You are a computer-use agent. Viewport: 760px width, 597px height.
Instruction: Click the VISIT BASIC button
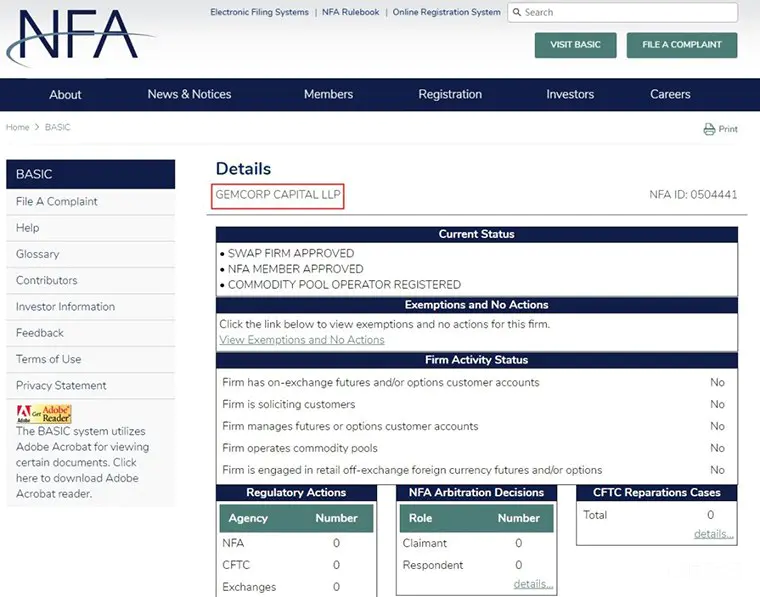(575, 45)
